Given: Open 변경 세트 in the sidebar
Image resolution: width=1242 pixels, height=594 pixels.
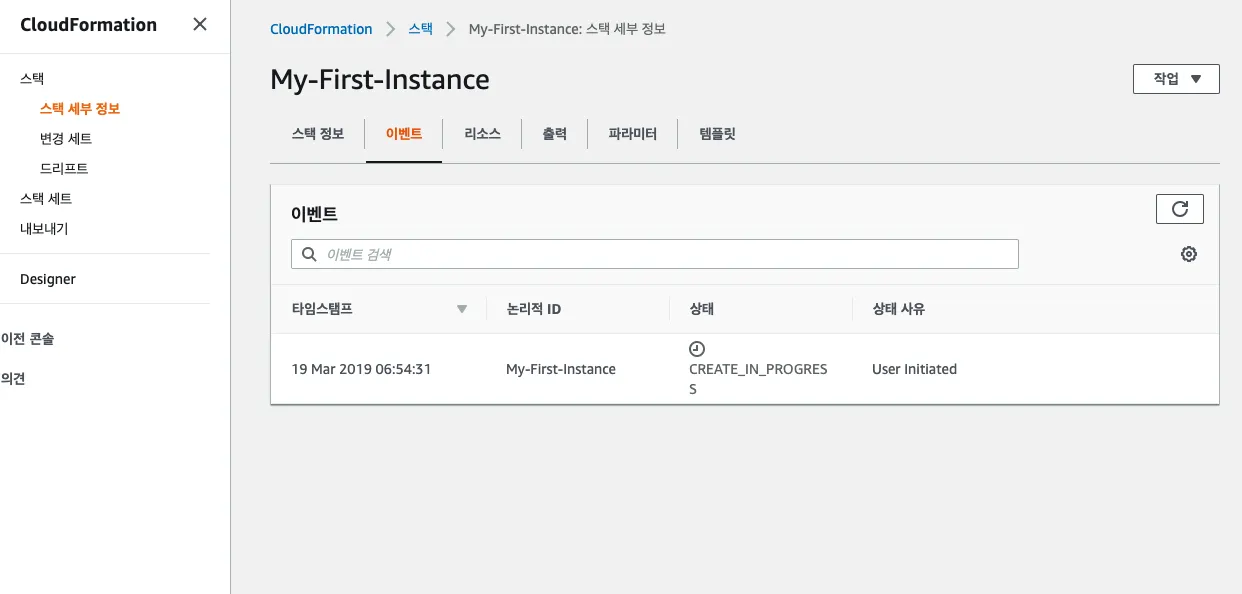Looking at the screenshot, I should [66, 138].
